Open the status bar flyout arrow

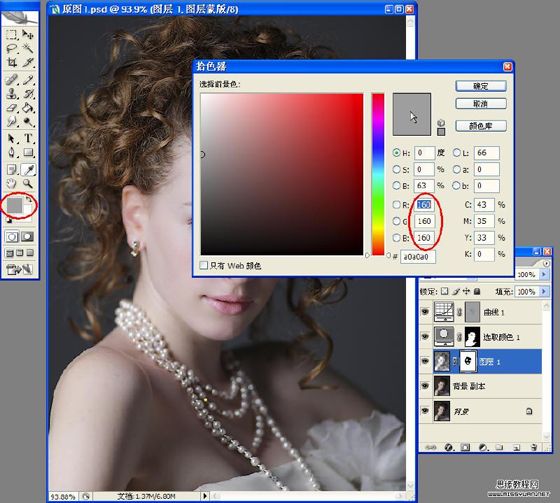click(205, 495)
